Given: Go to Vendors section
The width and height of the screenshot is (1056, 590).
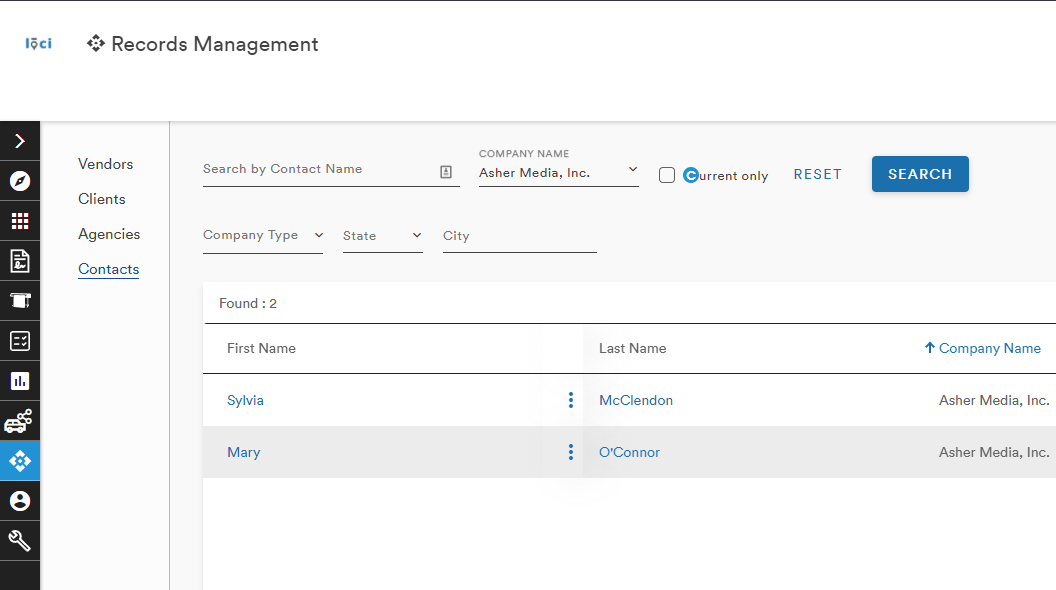Looking at the screenshot, I should click(x=106, y=164).
